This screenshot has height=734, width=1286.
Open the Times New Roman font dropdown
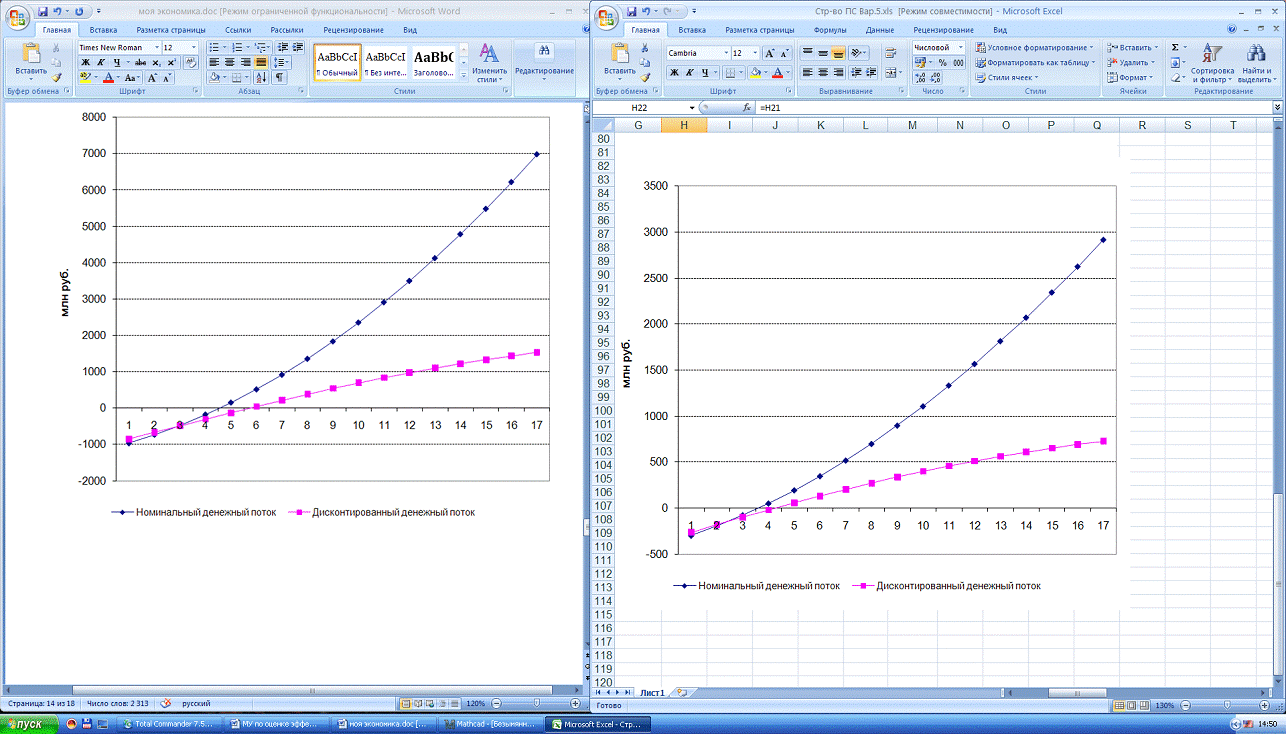tap(155, 47)
